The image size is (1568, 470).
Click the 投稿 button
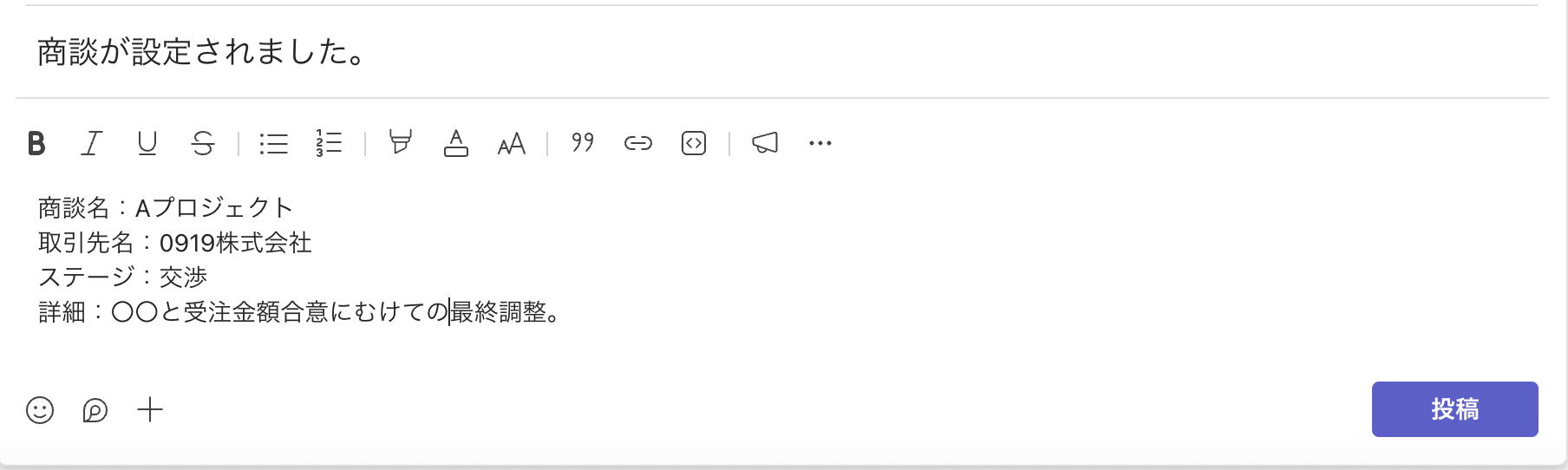tap(1454, 409)
